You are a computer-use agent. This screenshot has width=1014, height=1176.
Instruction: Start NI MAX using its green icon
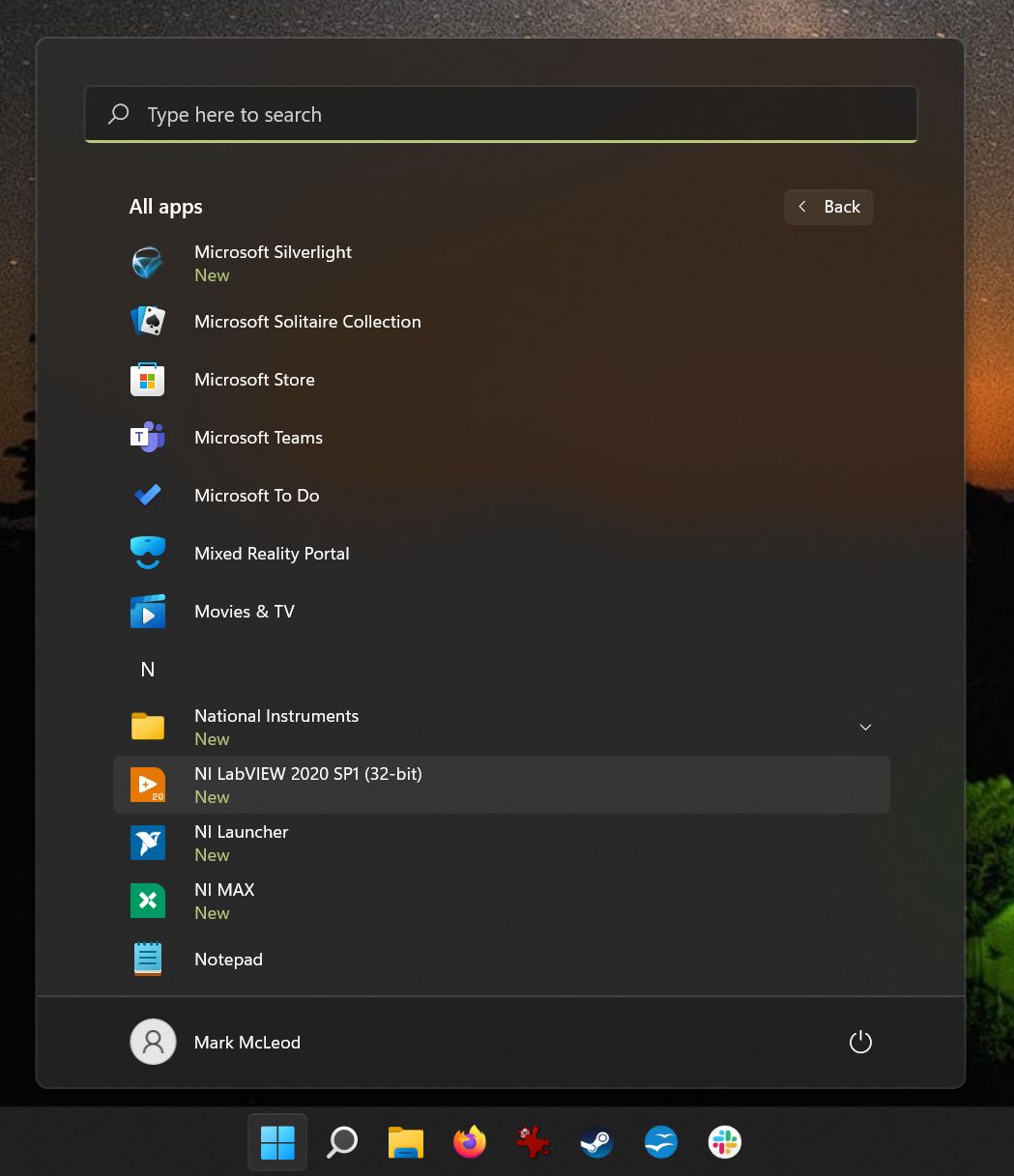tap(148, 901)
